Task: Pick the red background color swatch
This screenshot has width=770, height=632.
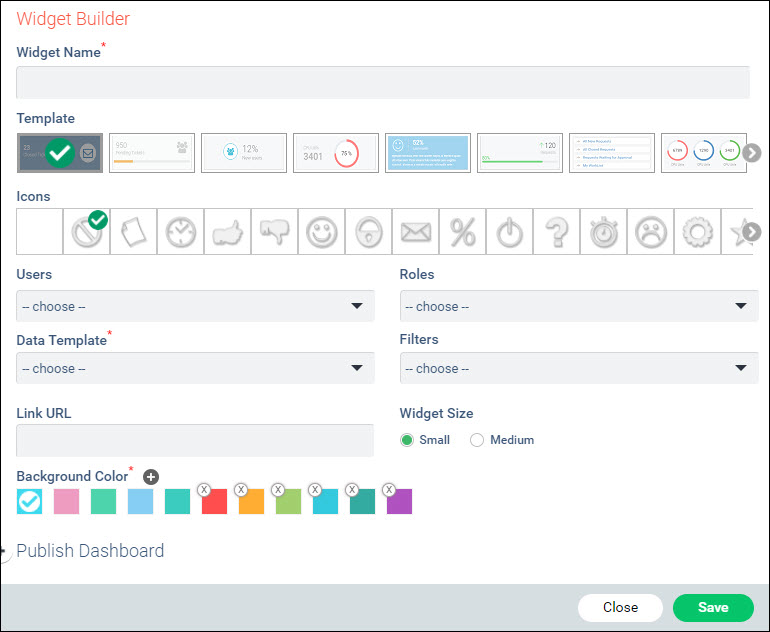Action: (215, 501)
